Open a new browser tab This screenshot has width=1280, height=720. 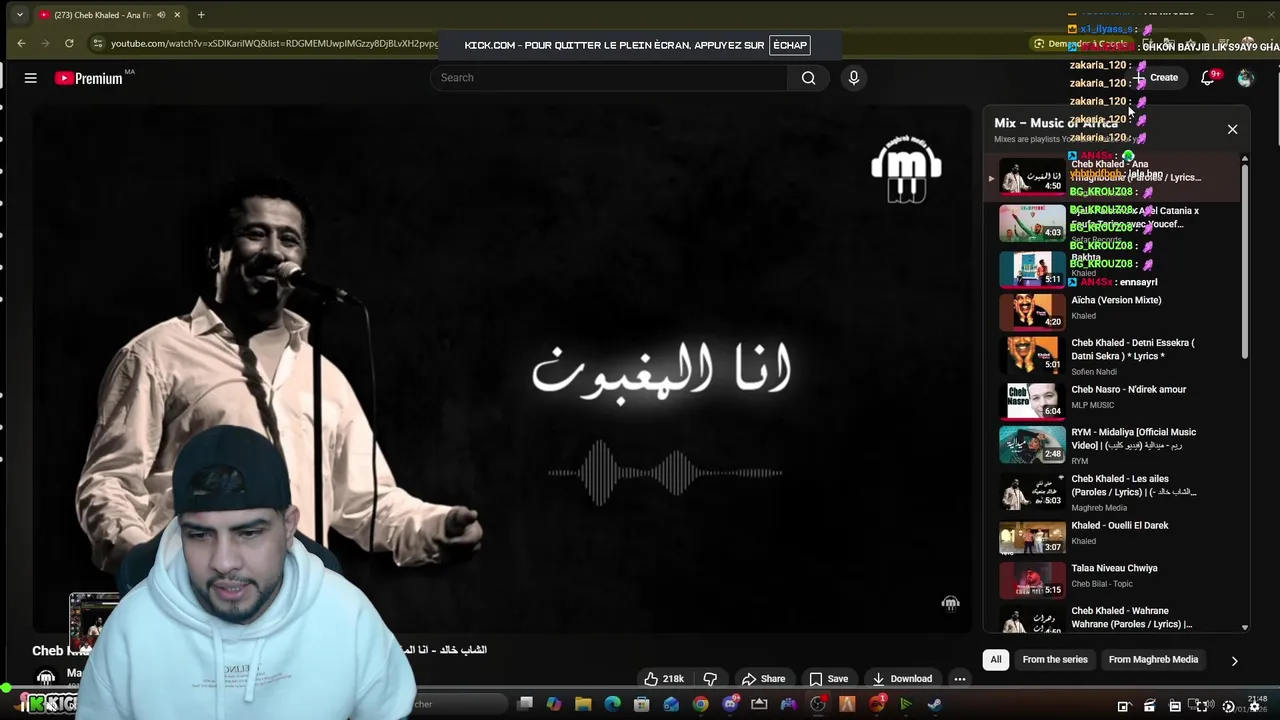(x=201, y=15)
